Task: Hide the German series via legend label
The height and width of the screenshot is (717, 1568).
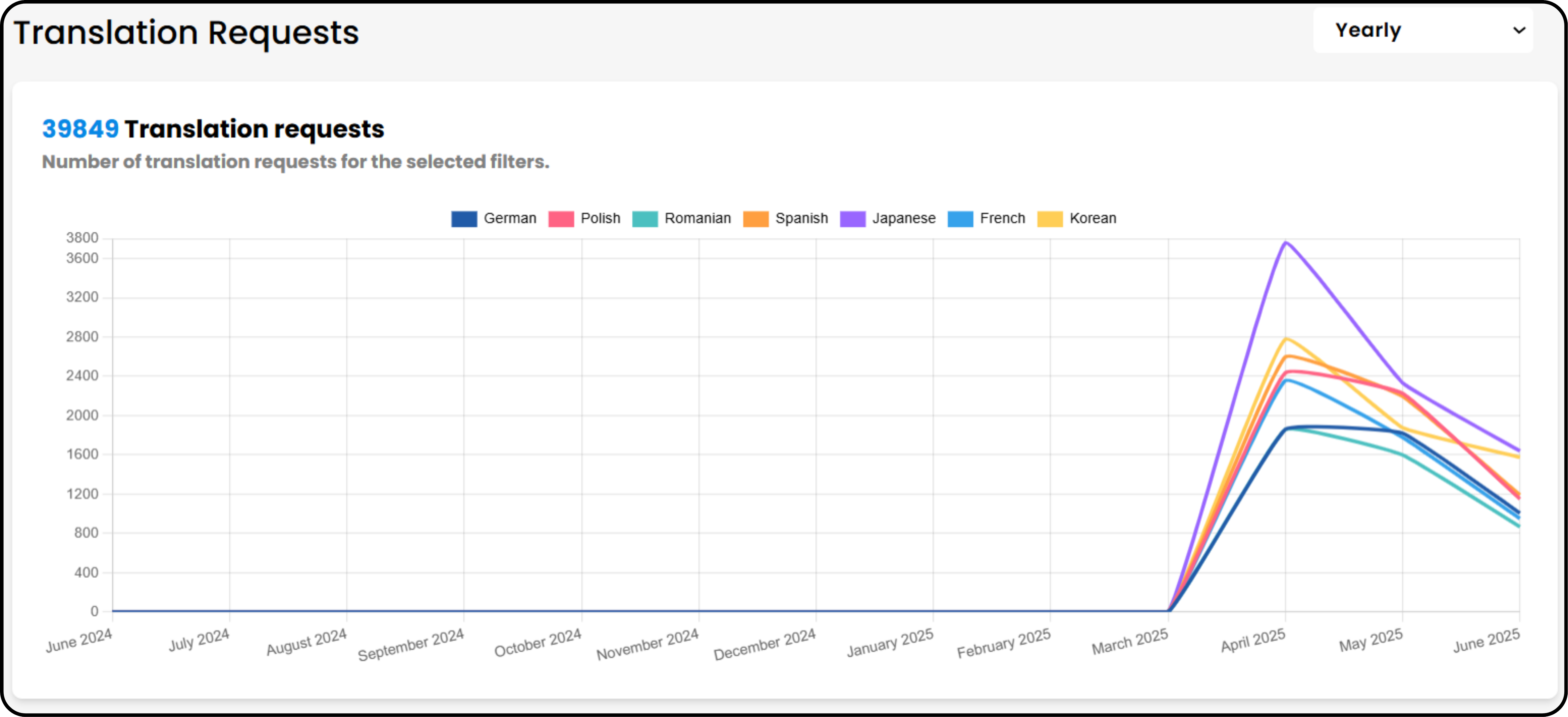Action: (x=509, y=218)
